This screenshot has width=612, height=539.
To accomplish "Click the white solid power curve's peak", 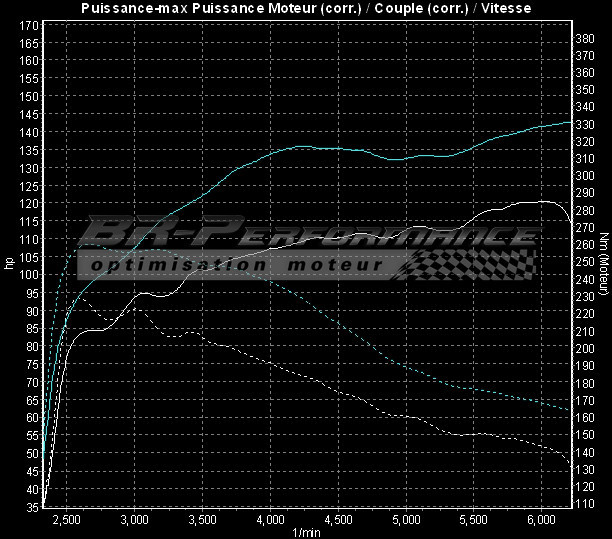I will pyautogui.click(x=541, y=201).
